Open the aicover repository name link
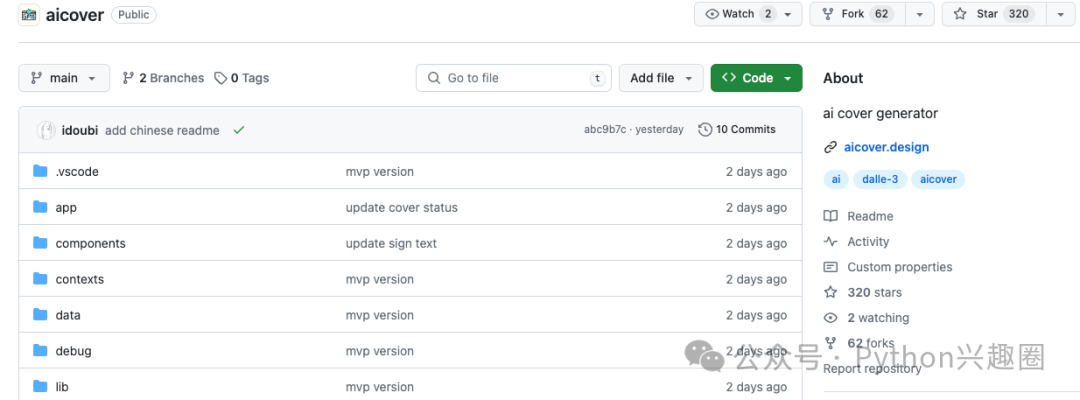The image size is (1080, 400). [74, 14]
